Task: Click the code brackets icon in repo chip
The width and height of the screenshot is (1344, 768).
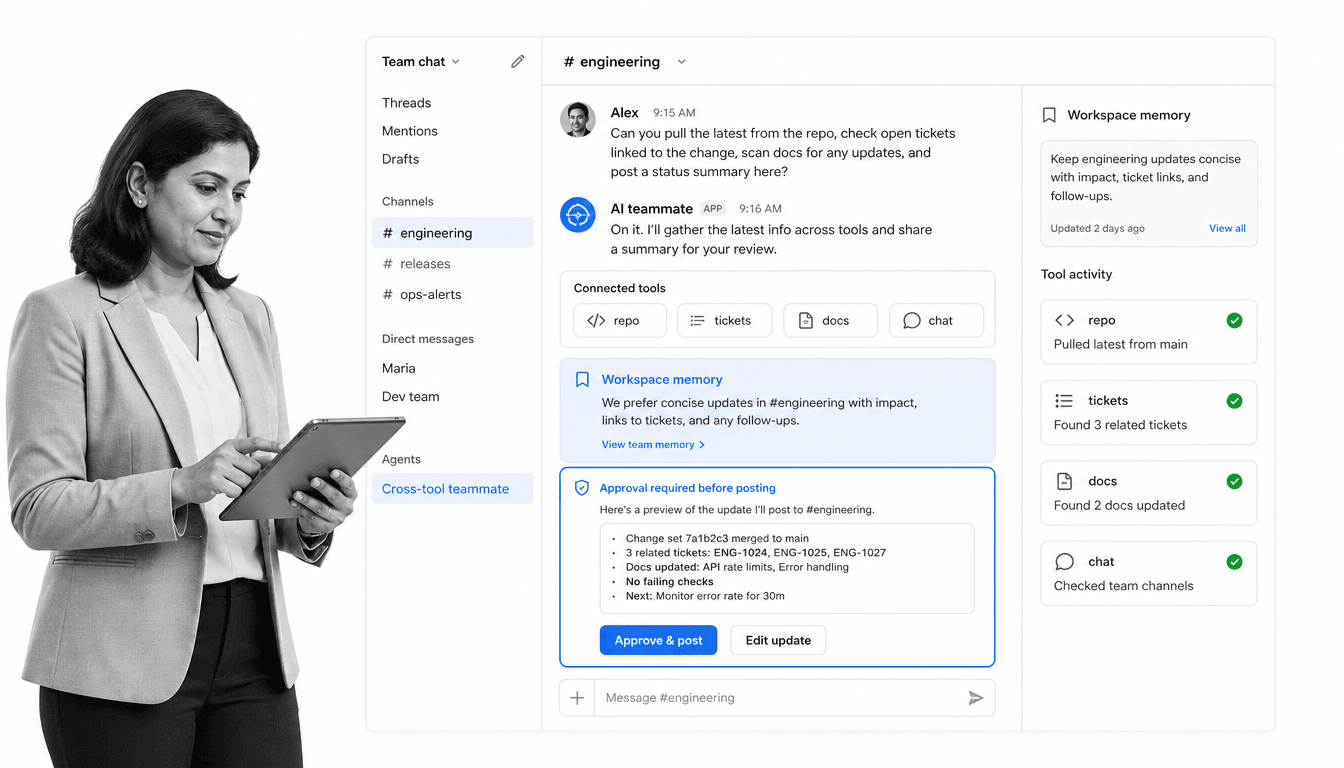Action: coord(596,321)
